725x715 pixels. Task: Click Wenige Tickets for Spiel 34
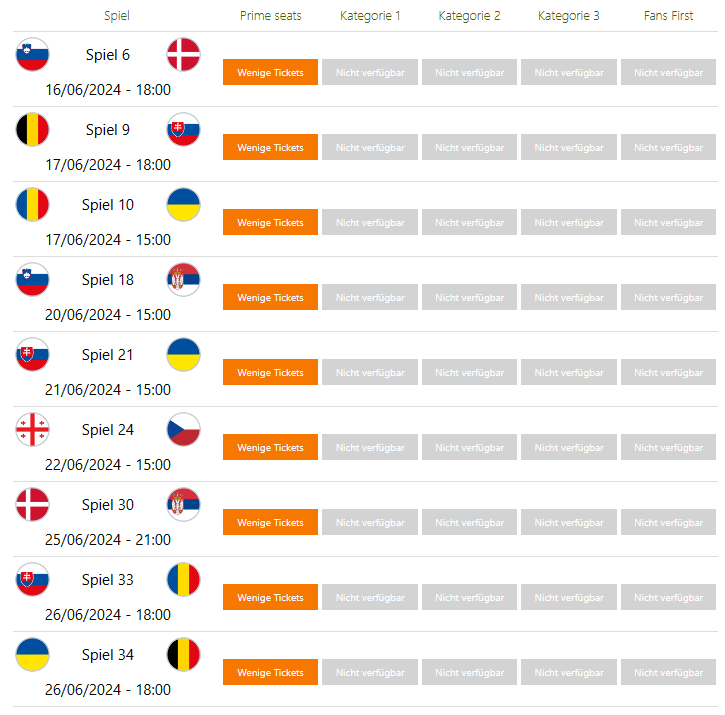[270, 672]
